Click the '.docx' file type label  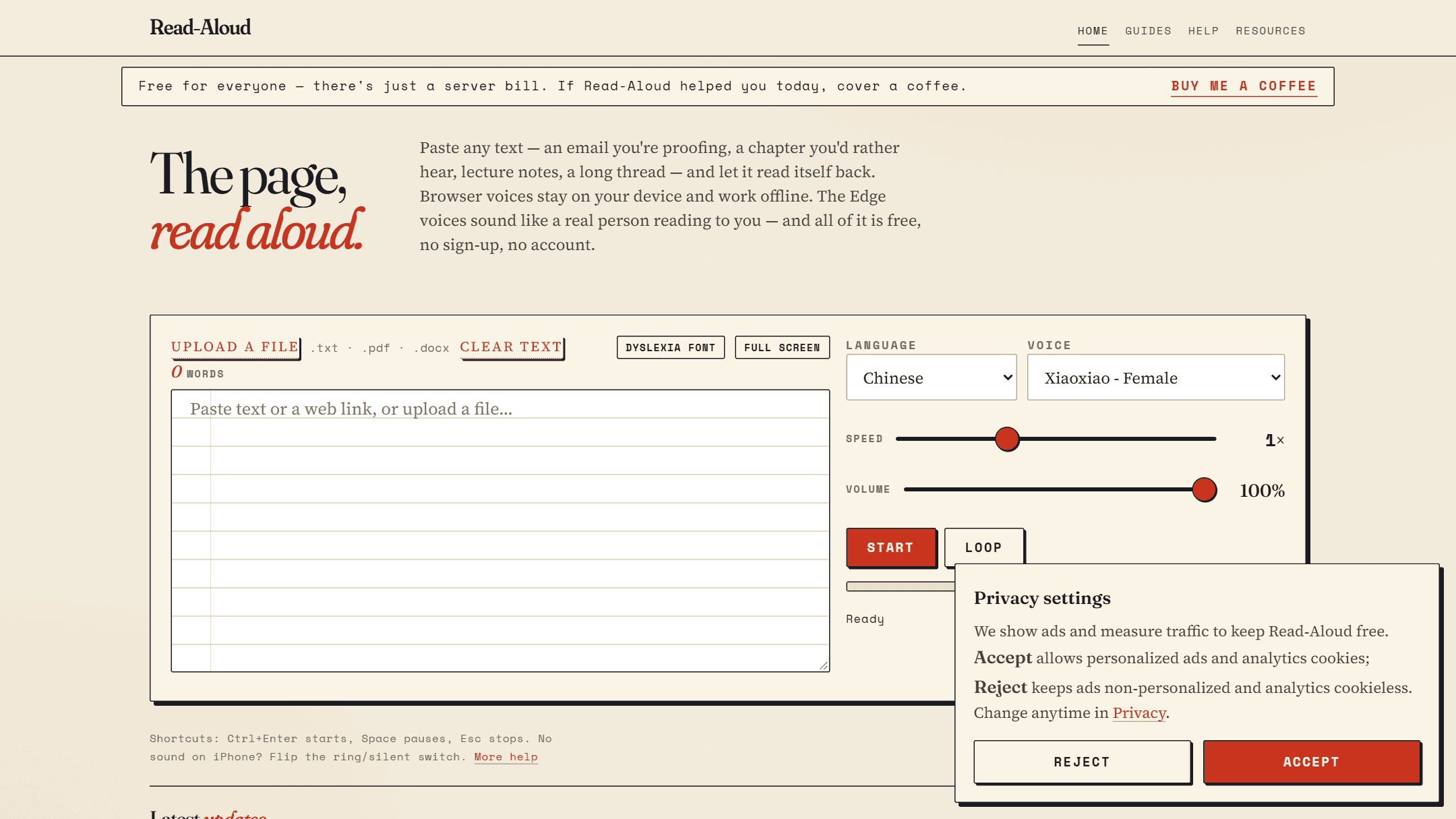[x=431, y=348]
